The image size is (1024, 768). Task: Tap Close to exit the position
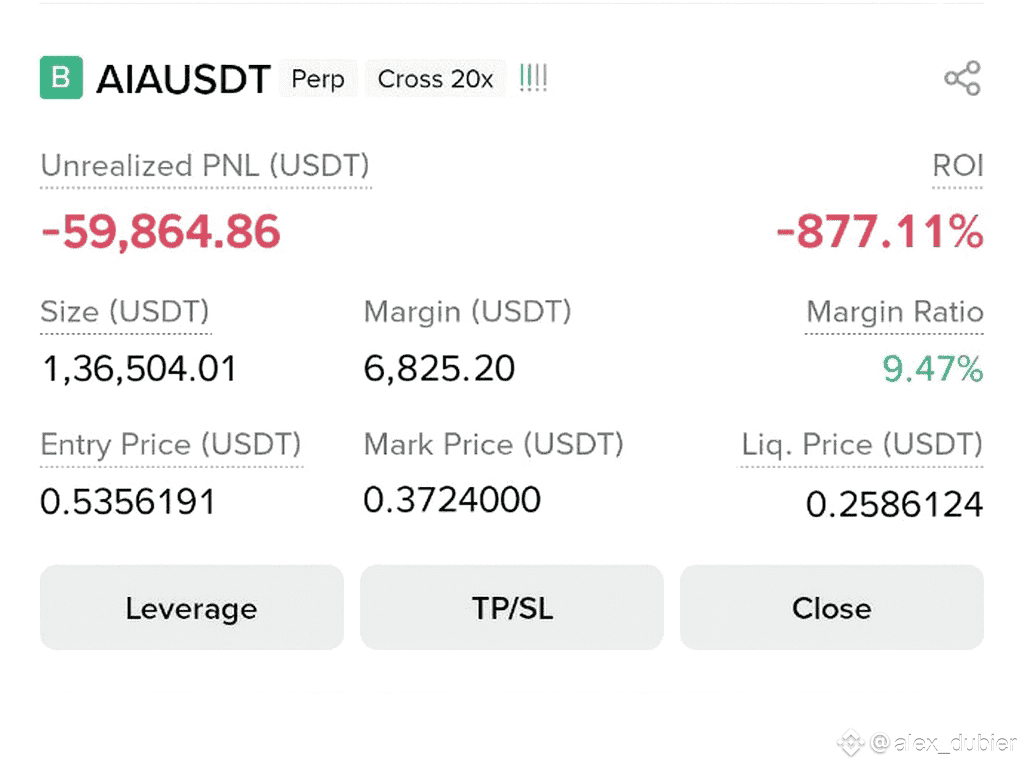click(831, 607)
